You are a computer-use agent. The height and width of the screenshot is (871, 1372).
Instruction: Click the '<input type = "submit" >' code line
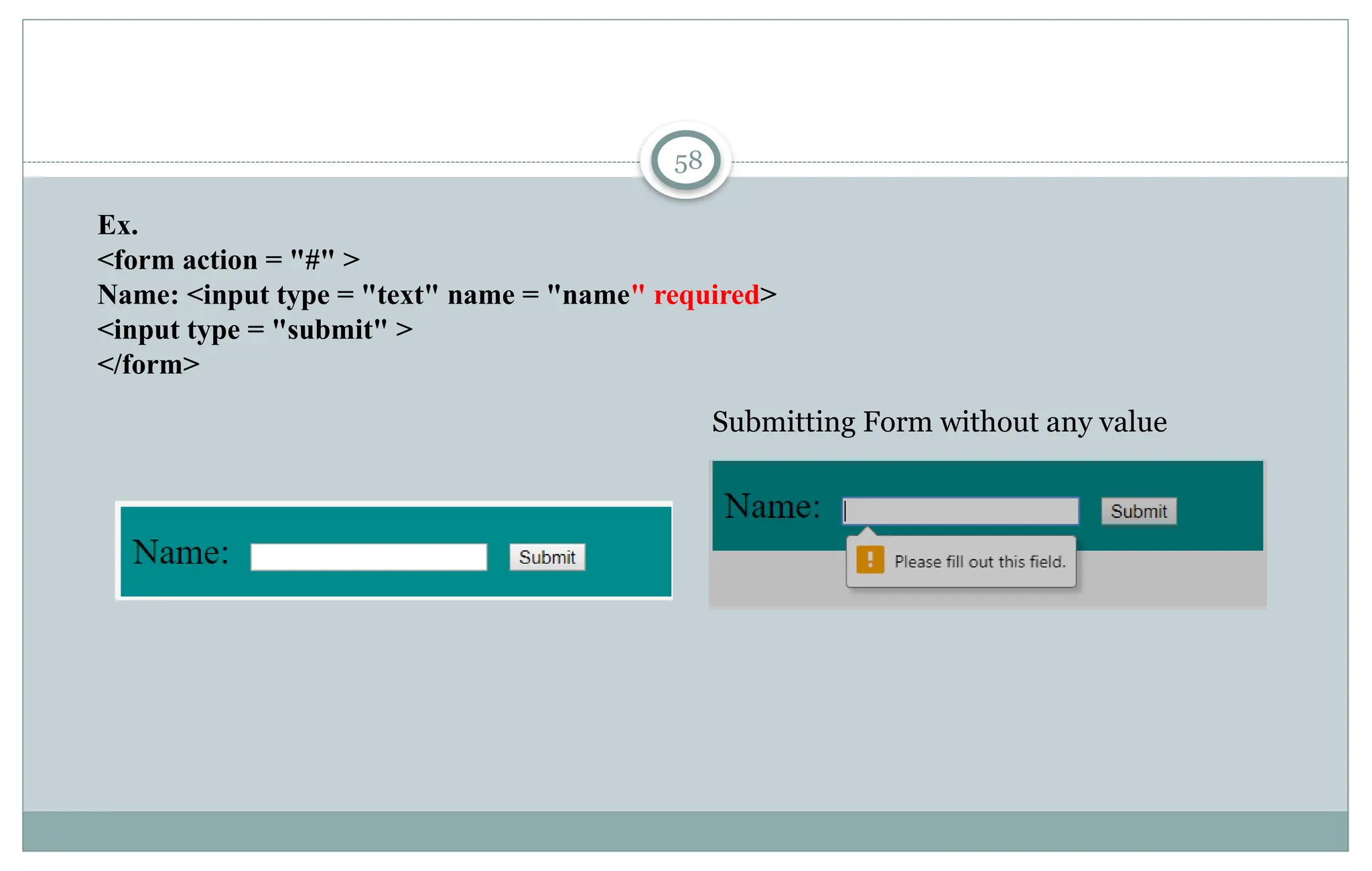click(x=255, y=330)
